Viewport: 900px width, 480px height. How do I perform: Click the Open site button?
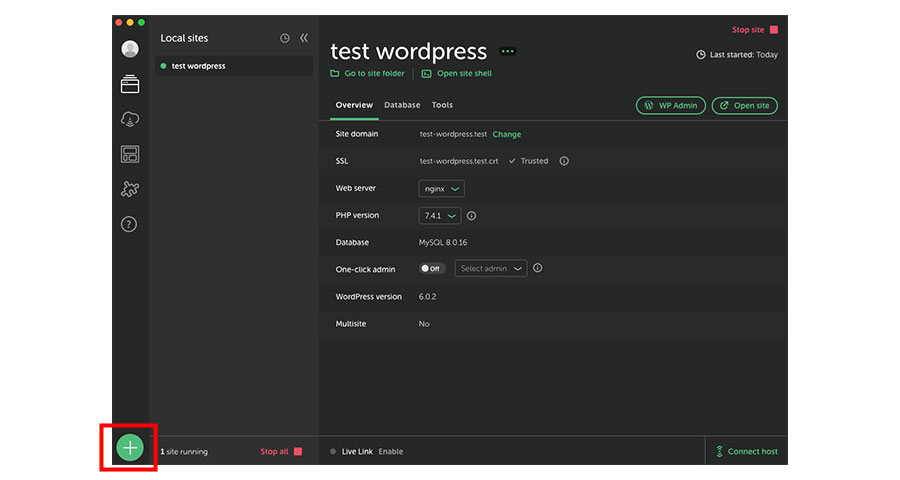(x=744, y=105)
